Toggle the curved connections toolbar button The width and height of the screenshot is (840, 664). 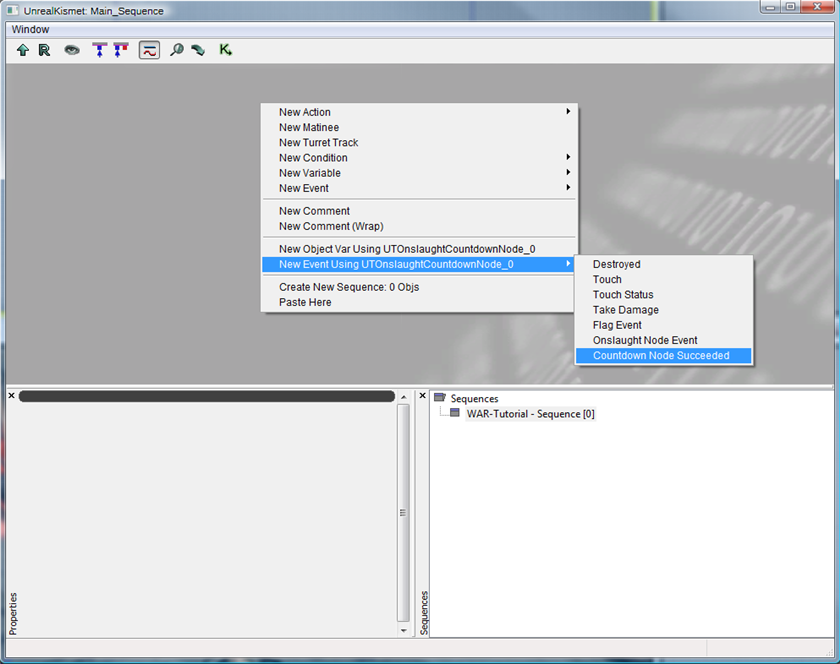tap(149, 50)
